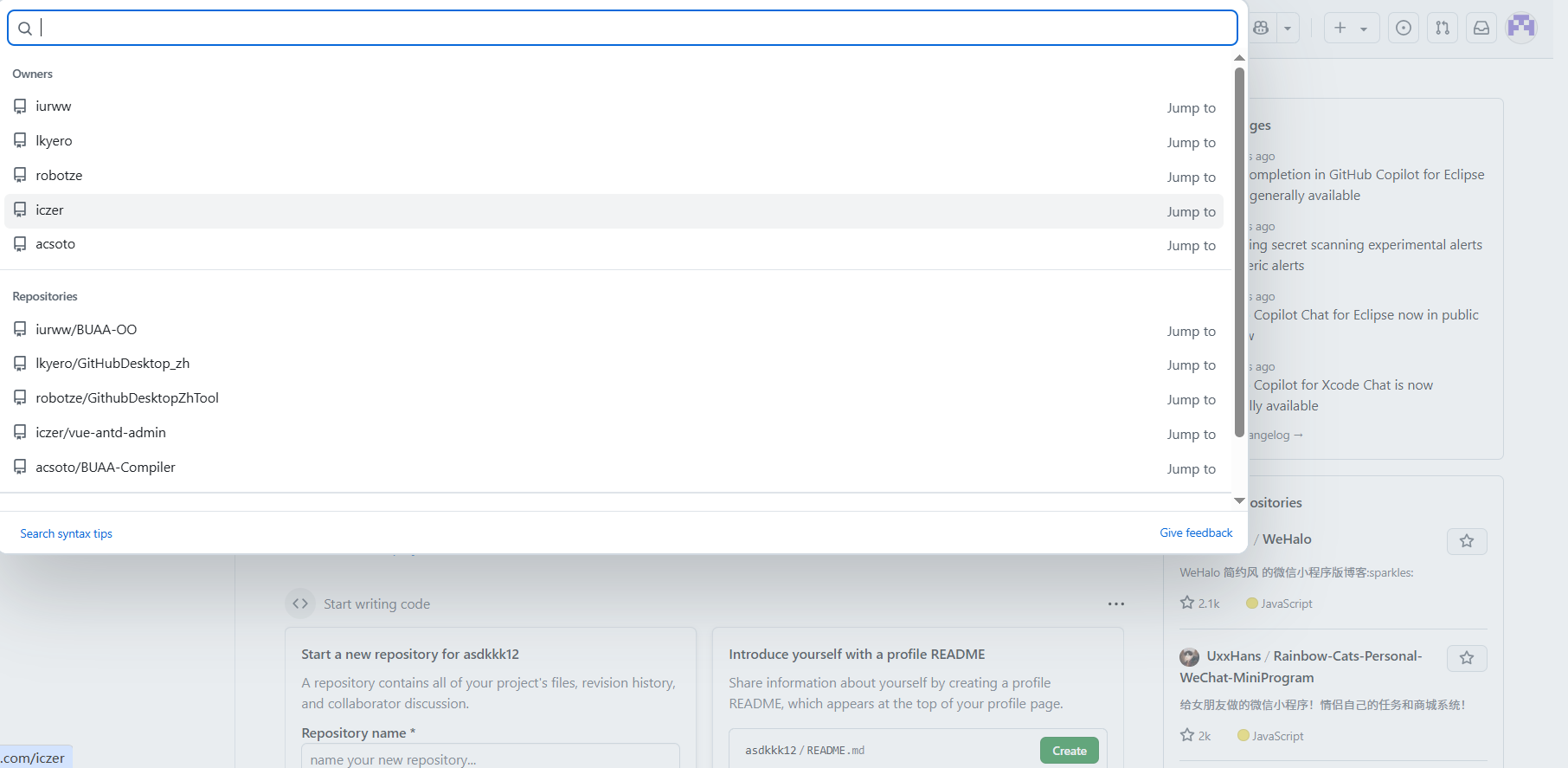
Task: Click repo icon beside lkyero owner
Action: (x=20, y=141)
